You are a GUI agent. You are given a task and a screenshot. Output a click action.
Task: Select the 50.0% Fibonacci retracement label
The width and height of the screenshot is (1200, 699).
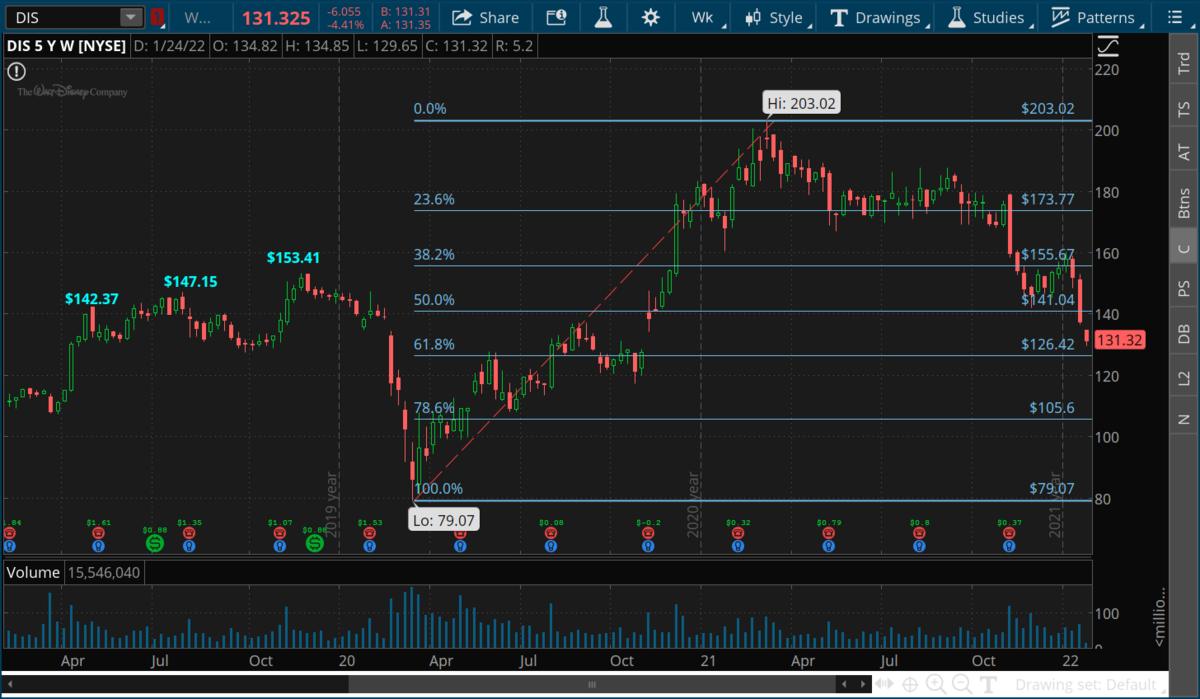click(x=434, y=300)
